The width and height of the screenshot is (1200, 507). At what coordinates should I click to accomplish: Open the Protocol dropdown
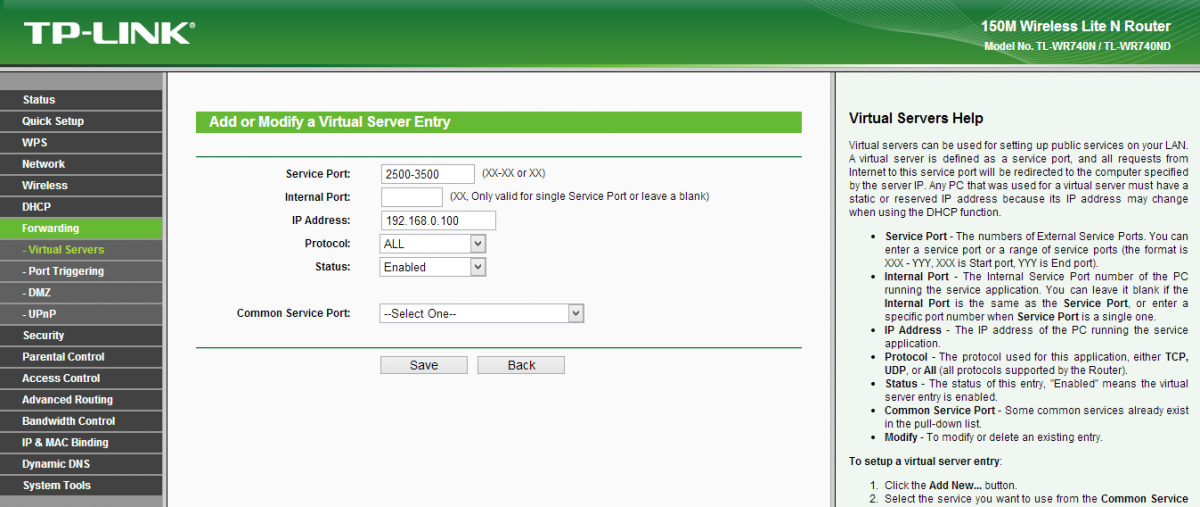[433, 244]
